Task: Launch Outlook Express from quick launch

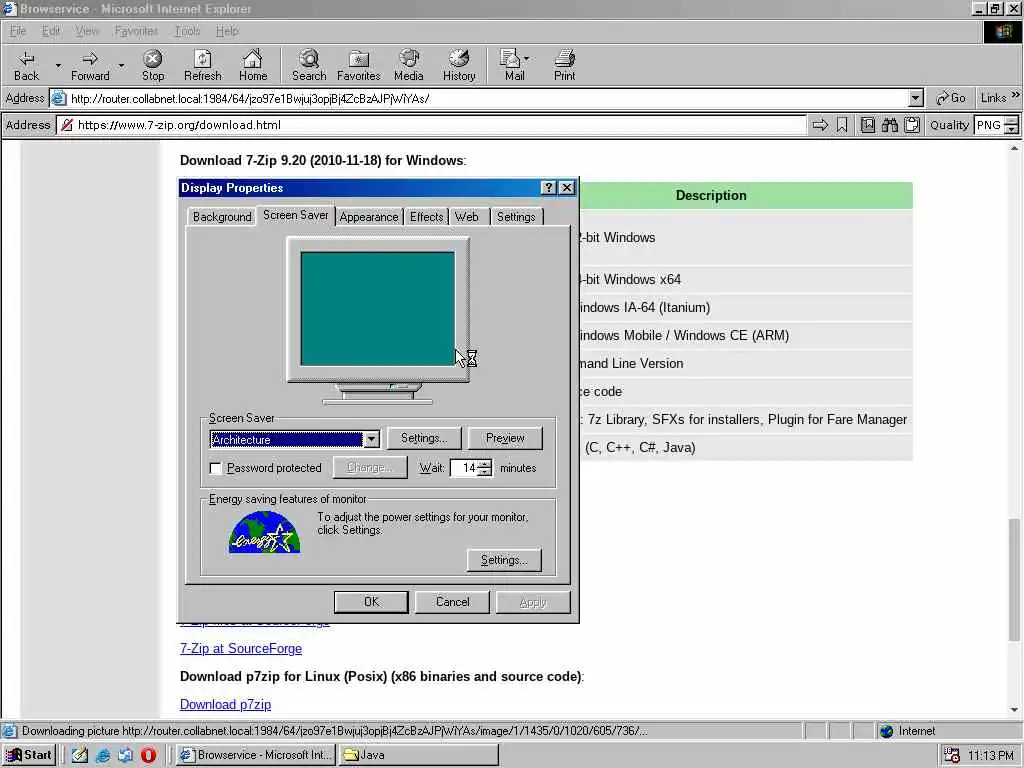Action: click(x=125, y=755)
